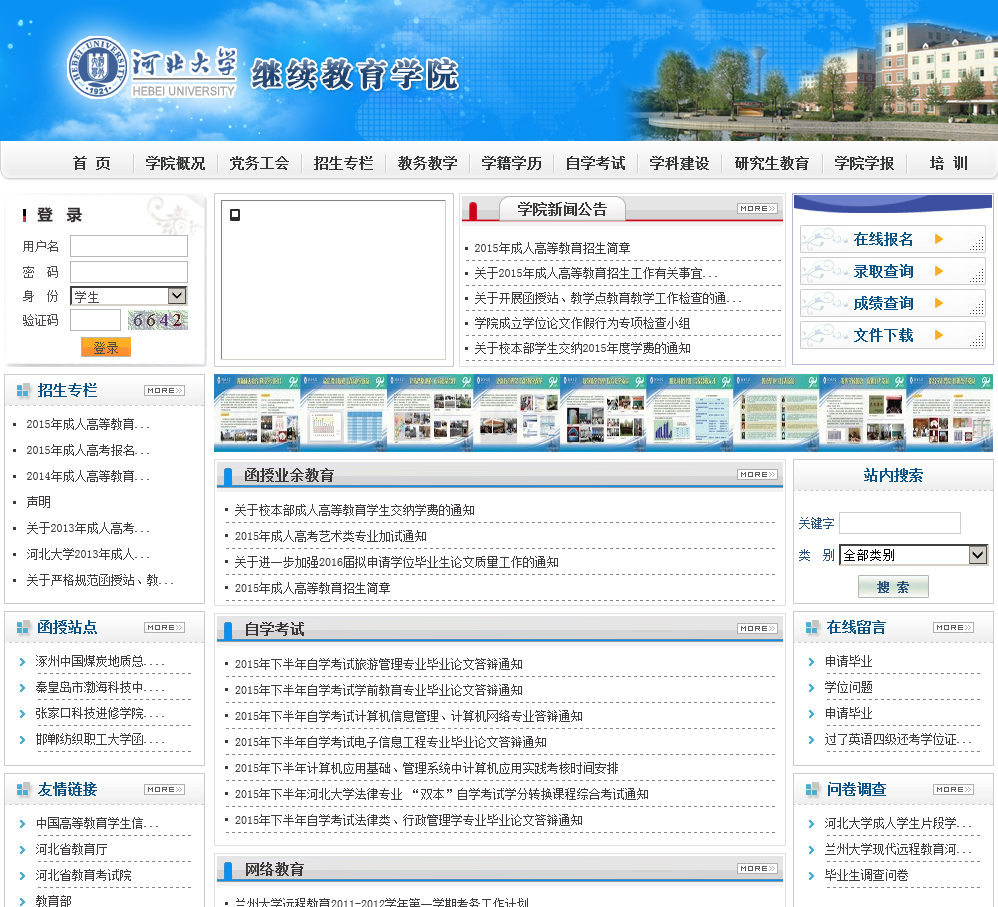The height and width of the screenshot is (907, 998).
Task: Open the 河北省教育考试院 friendly link
Action: 83,876
